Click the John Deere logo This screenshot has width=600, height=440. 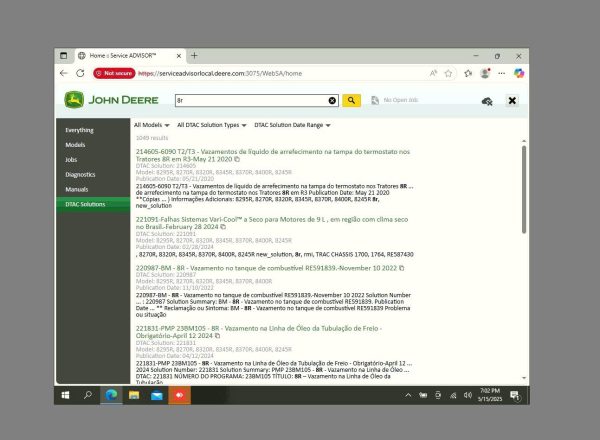pyautogui.click(x=111, y=100)
